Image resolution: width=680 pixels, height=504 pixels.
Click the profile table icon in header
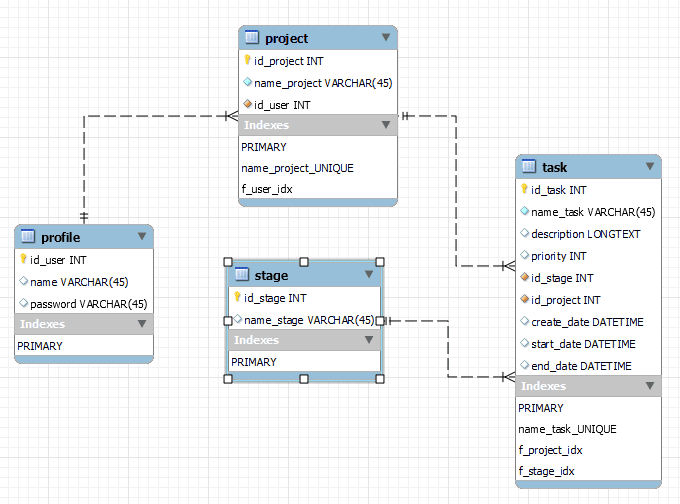(x=28, y=237)
